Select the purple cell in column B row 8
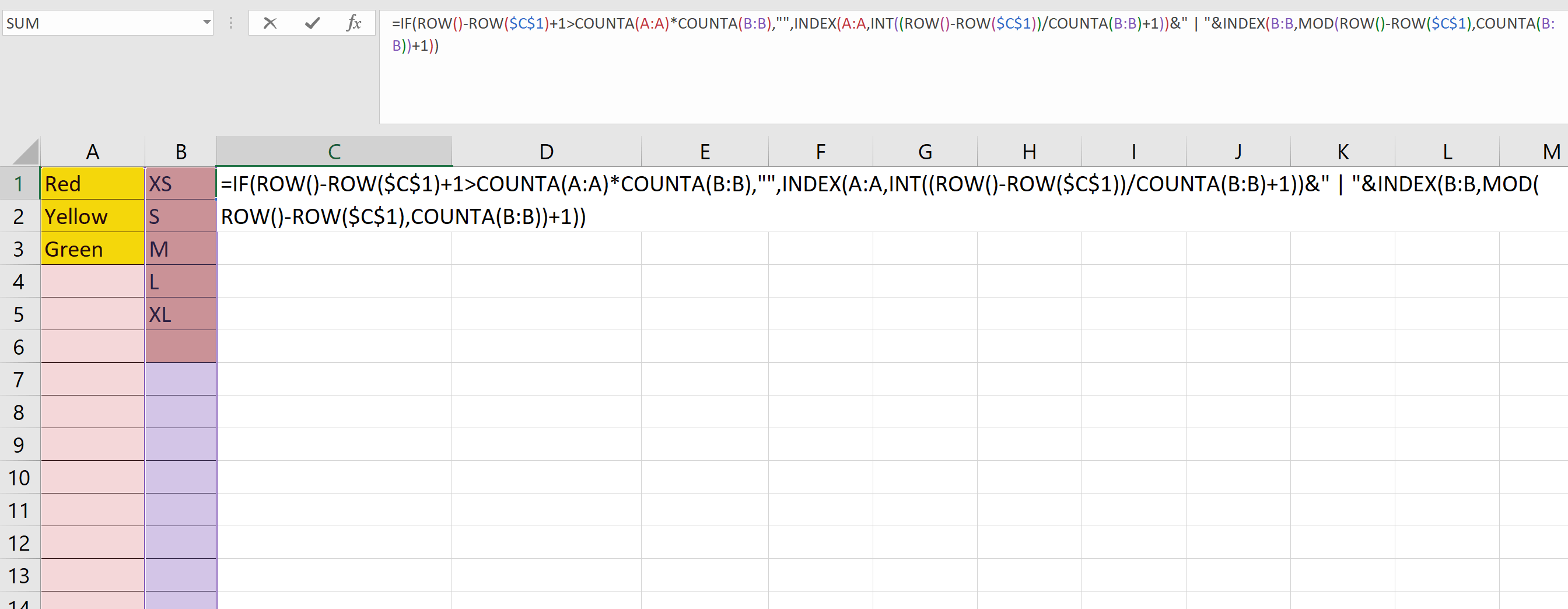The width and height of the screenshot is (1568, 609). pyautogui.click(x=180, y=412)
